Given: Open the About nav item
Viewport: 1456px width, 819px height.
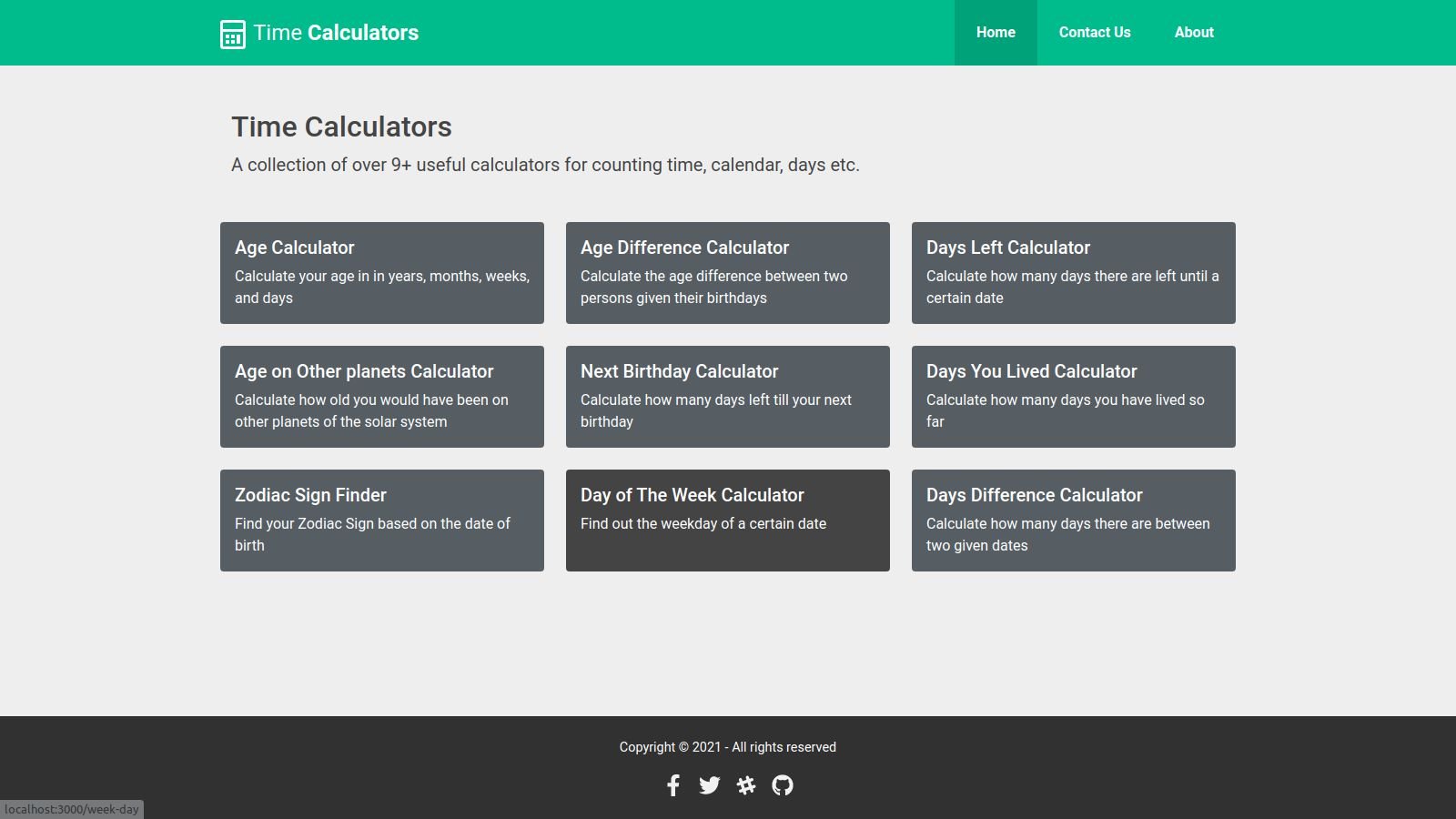Looking at the screenshot, I should pos(1194,33).
